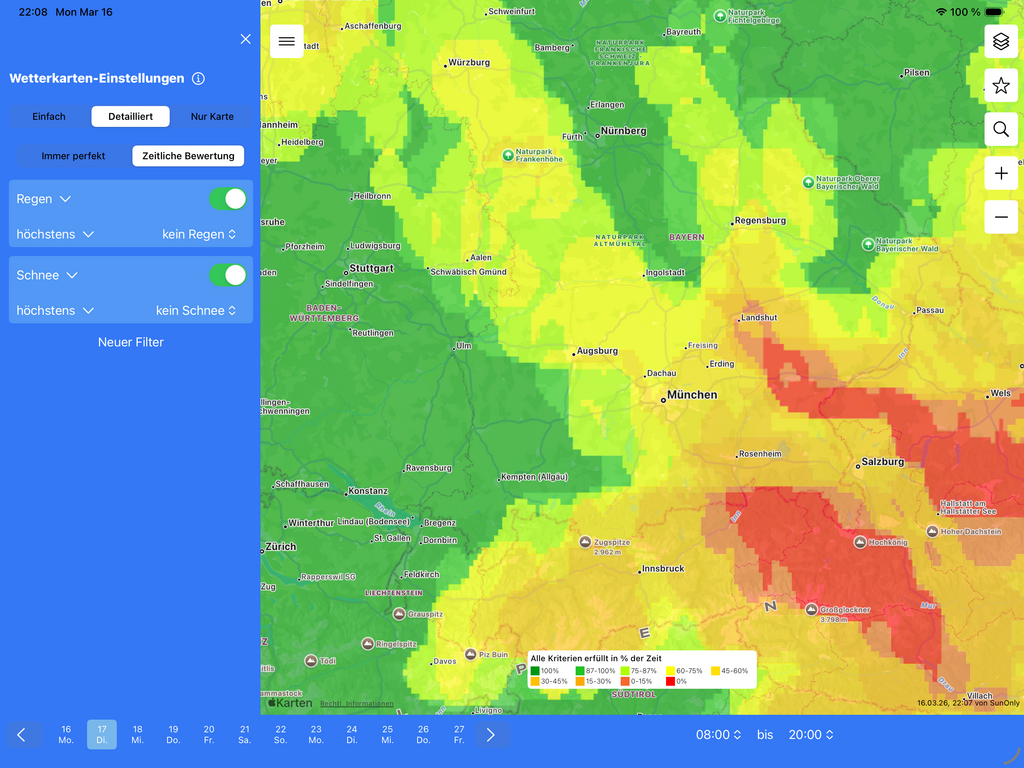Screen dimensions: 1024x768
Task: Select date 20 Fr. in timeline
Action: point(208,735)
